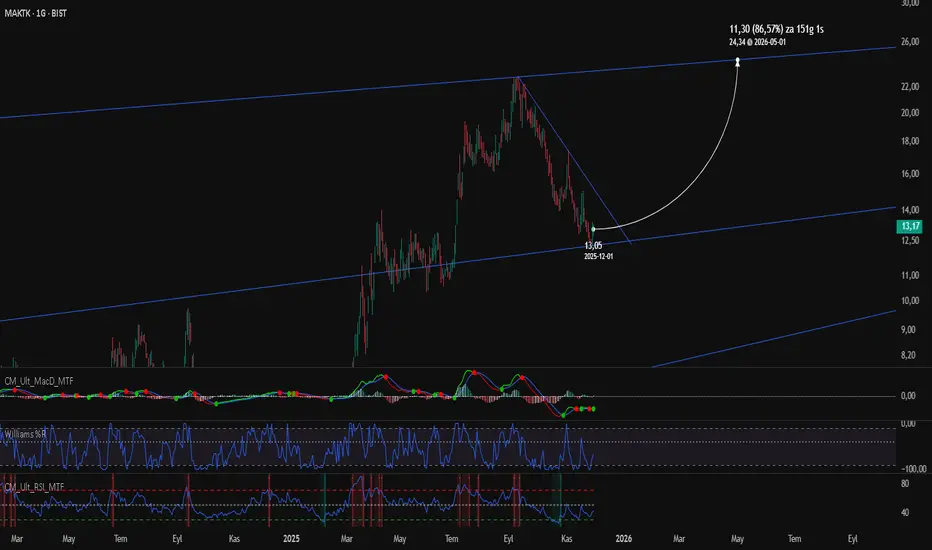Click the 9,00 price axis label

(x=908, y=330)
